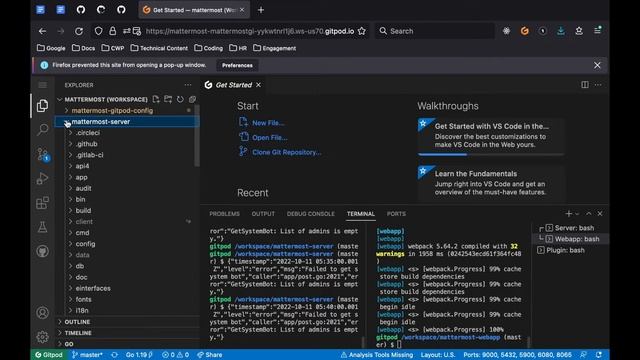Click the New File... link
Screen dimensions: 640x360
coord(268,123)
